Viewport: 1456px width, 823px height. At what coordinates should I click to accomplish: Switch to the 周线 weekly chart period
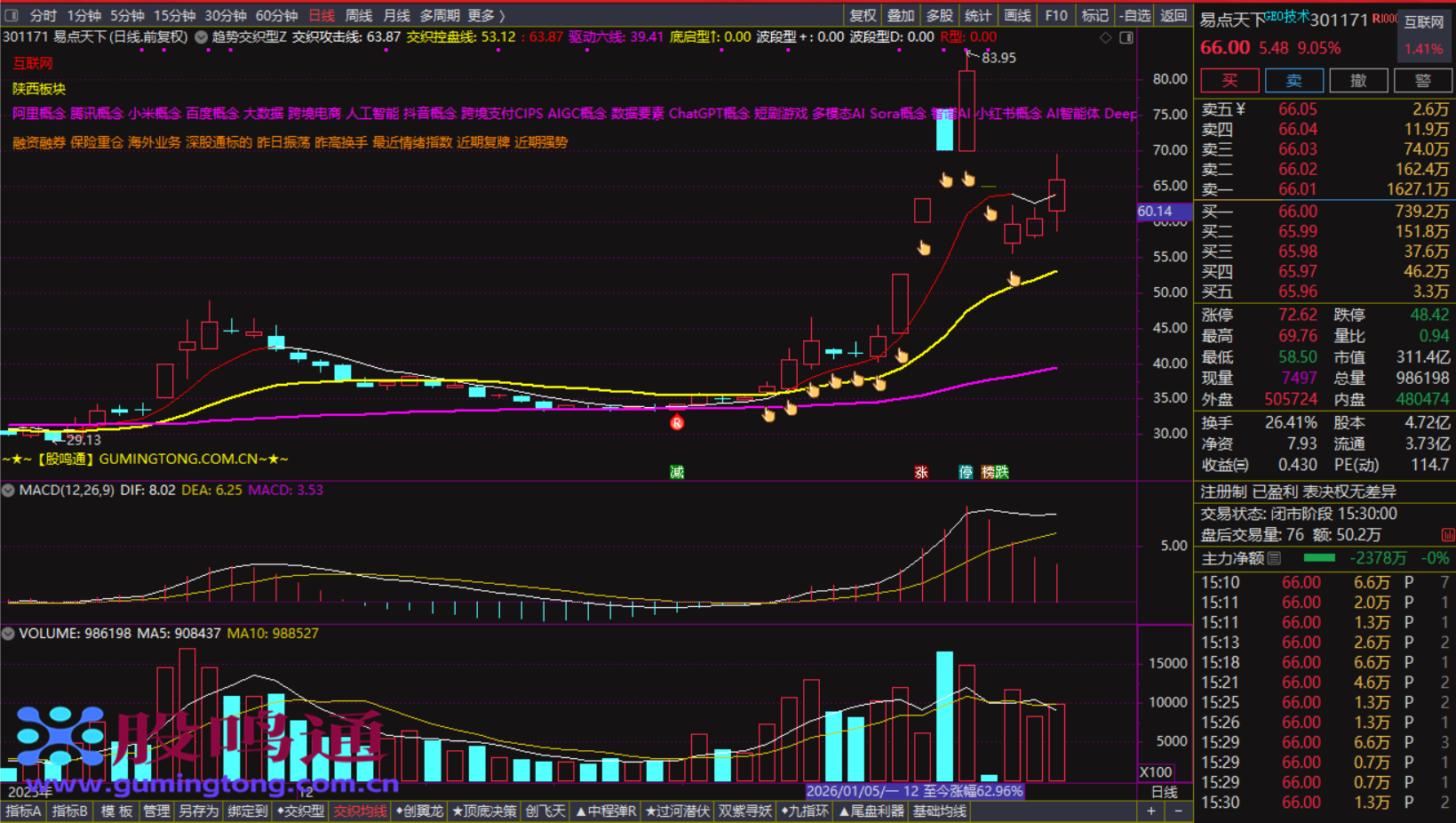point(358,15)
